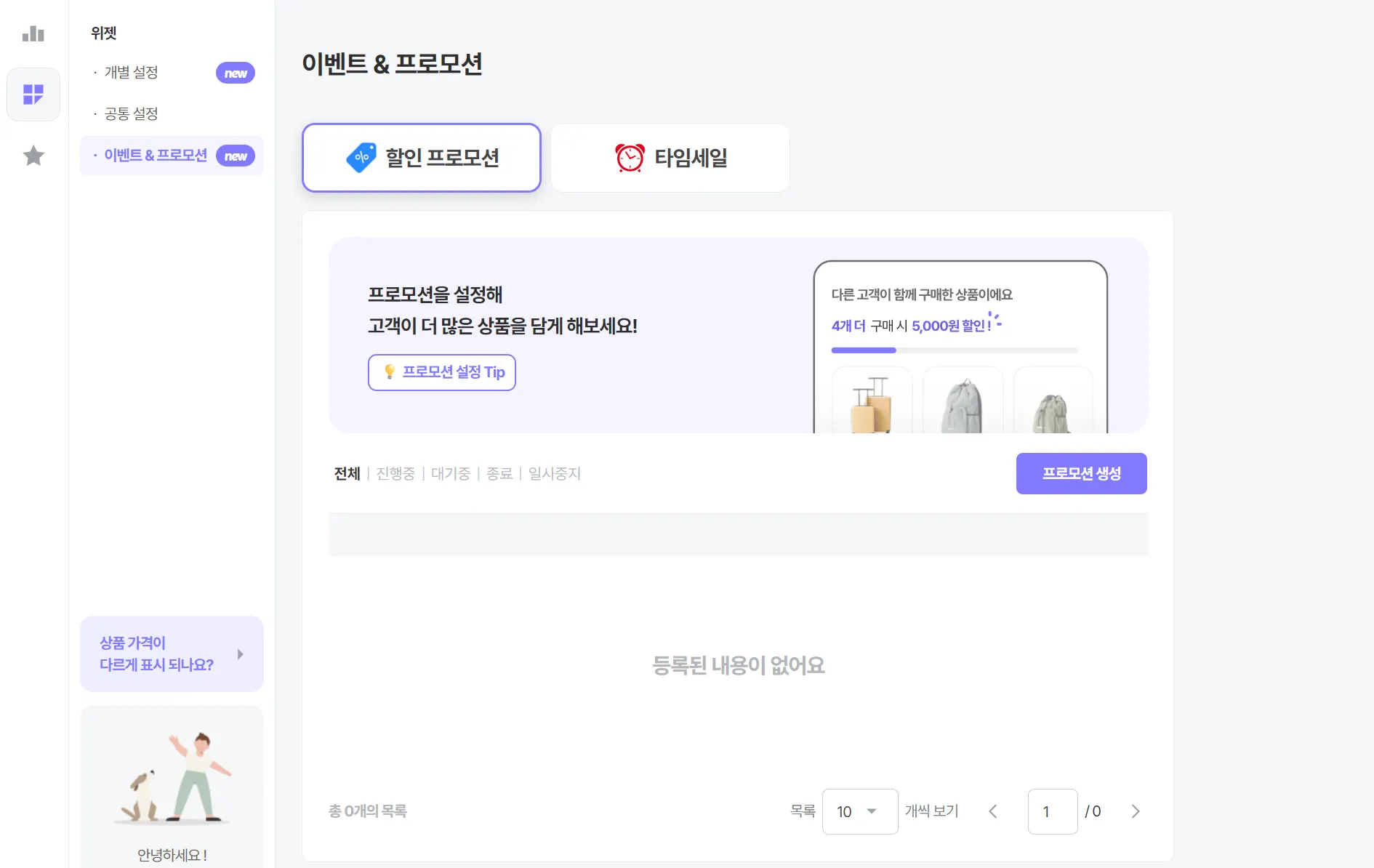The height and width of the screenshot is (868, 1374).
Task: Click the gray backpack product thumbnail
Action: (x=963, y=401)
